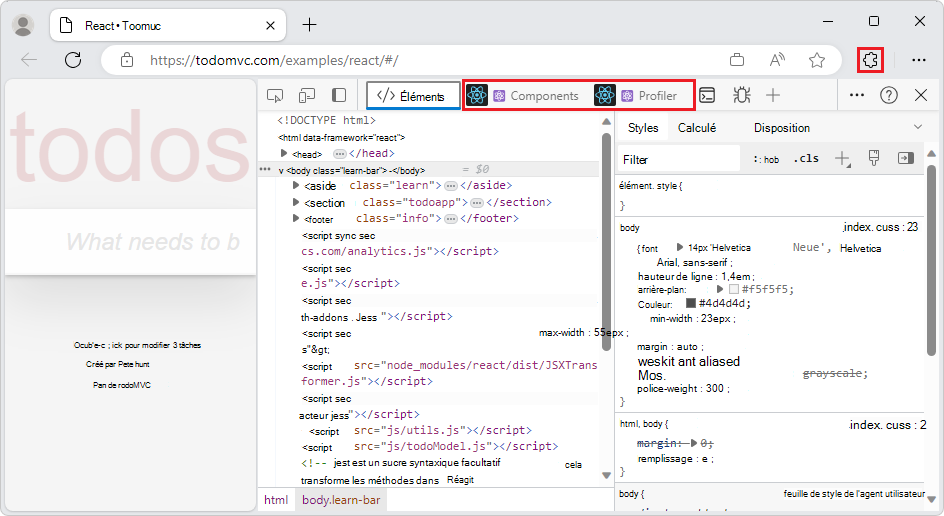Image resolution: width=944 pixels, height=516 pixels.
Task: Toggle the .cls classes button
Action: point(806,159)
